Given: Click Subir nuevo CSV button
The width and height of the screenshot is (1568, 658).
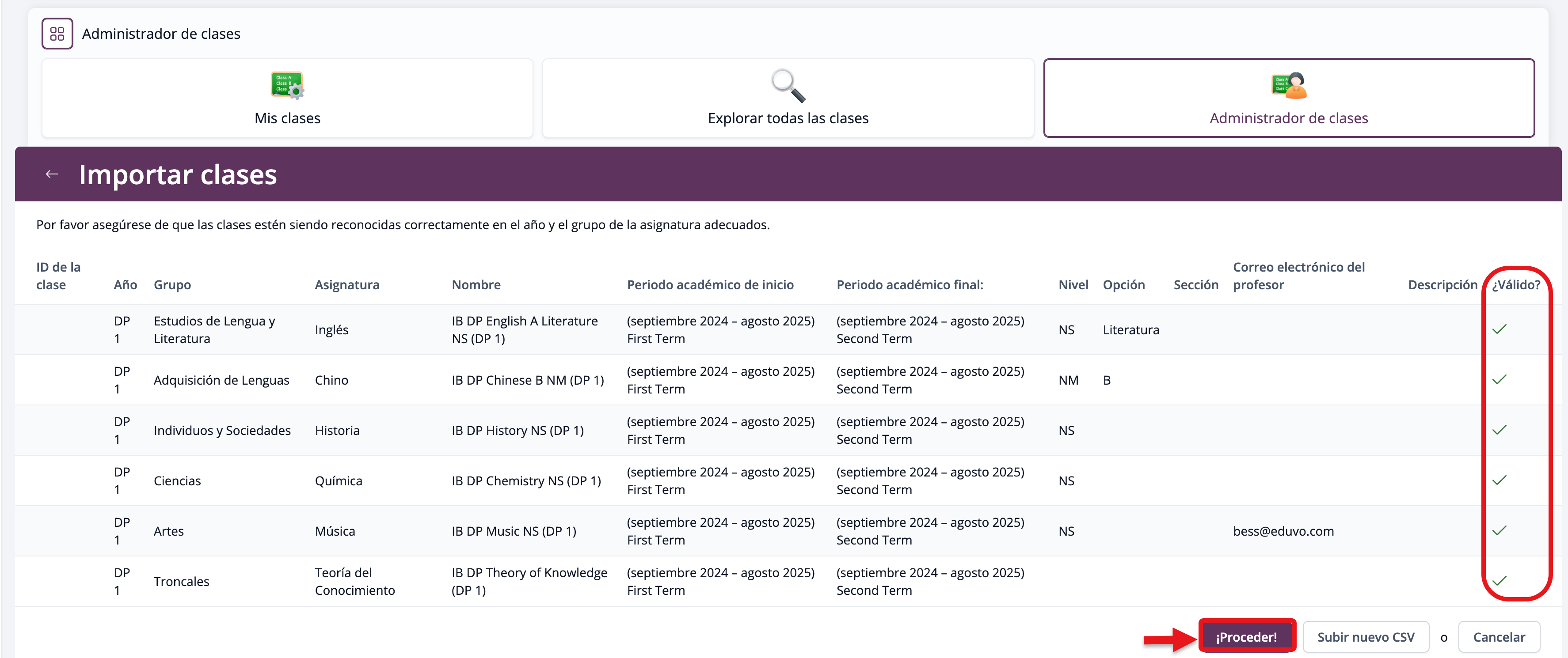Looking at the screenshot, I should [1365, 637].
